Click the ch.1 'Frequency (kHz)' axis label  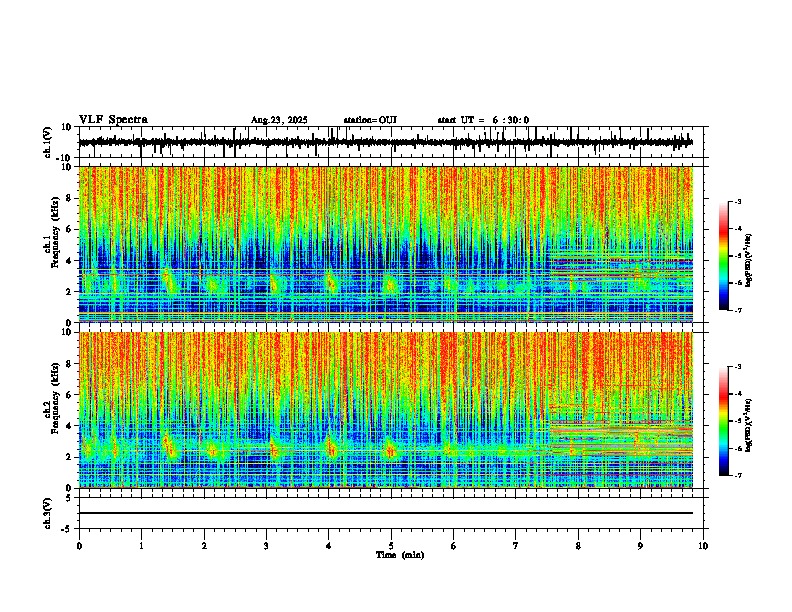[55, 232]
